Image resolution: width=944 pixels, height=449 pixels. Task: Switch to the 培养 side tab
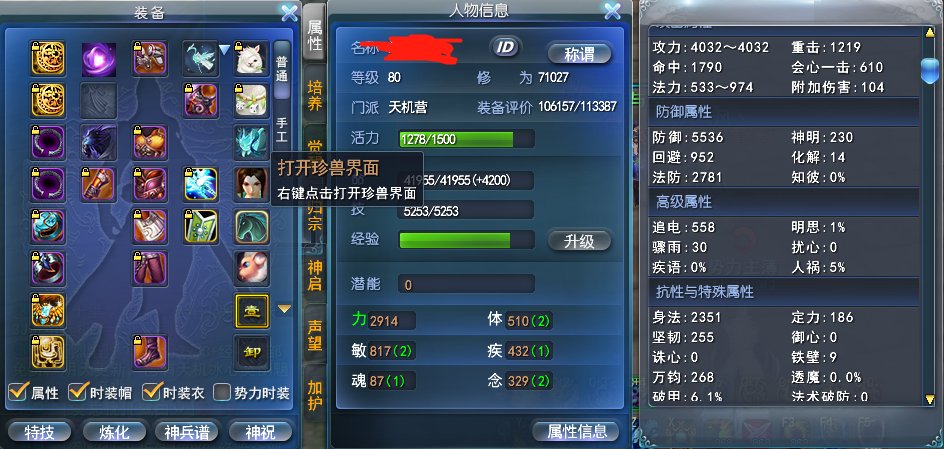(x=315, y=94)
